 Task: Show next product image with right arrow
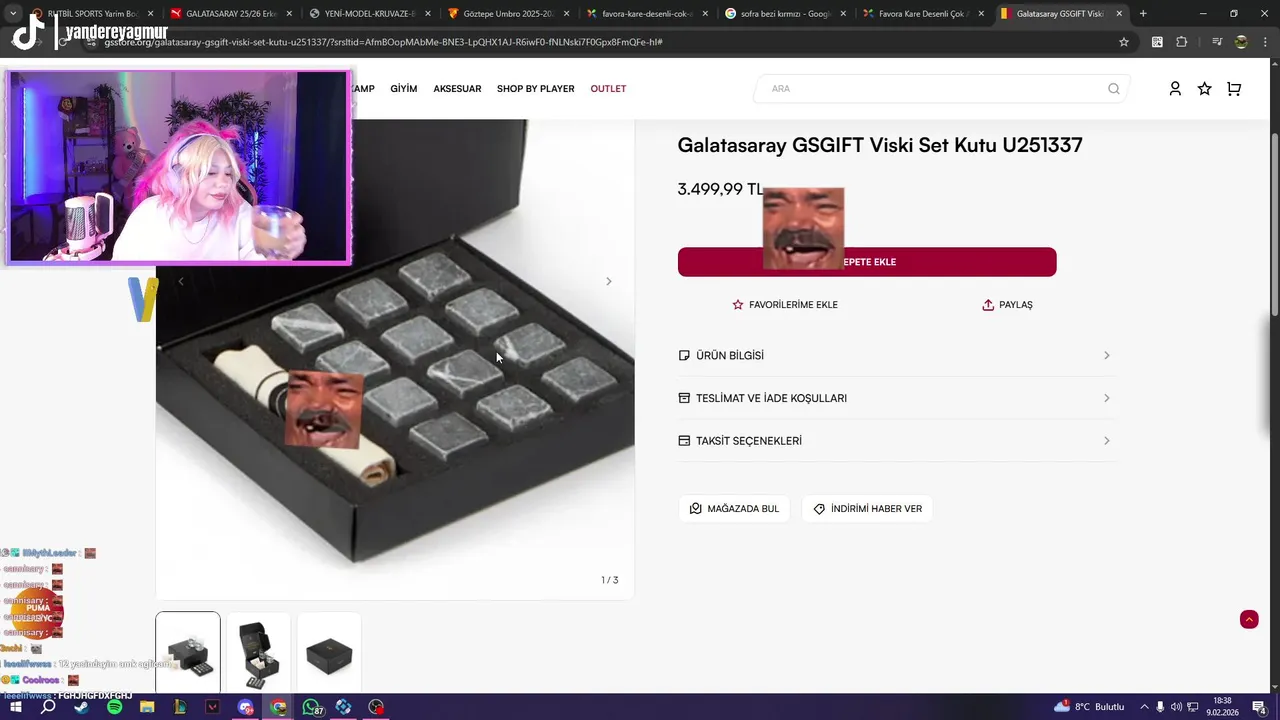[608, 281]
